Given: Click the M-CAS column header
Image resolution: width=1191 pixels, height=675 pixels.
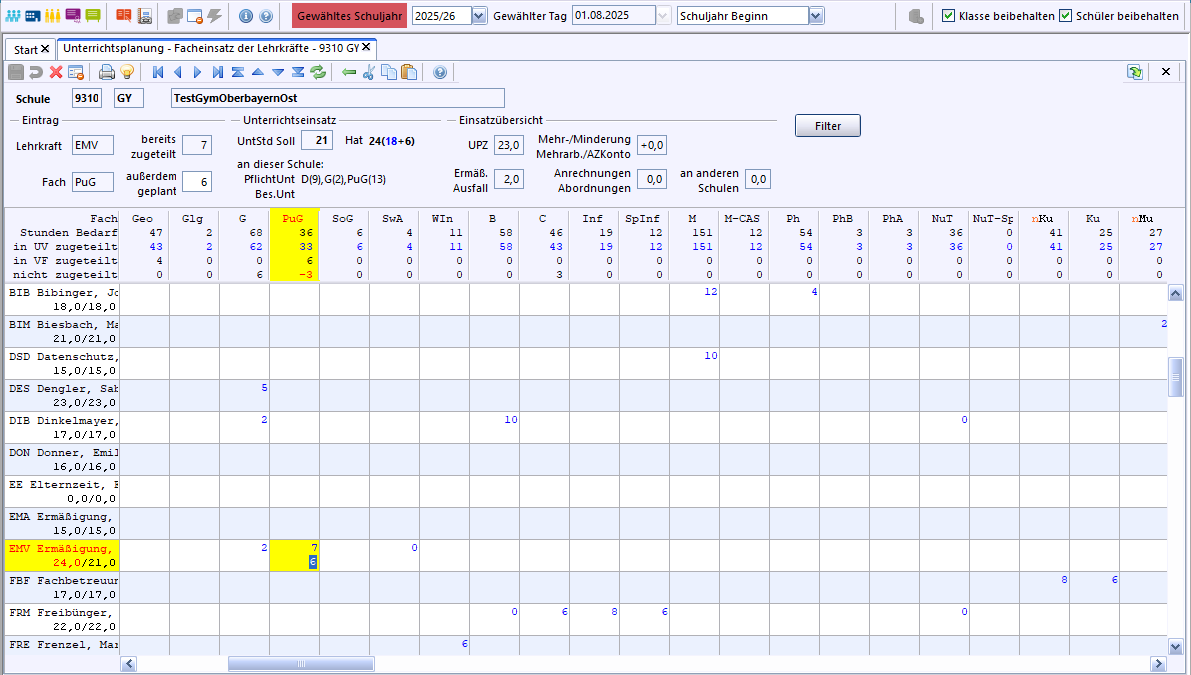Looking at the screenshot, I should (x=742, y=219).
